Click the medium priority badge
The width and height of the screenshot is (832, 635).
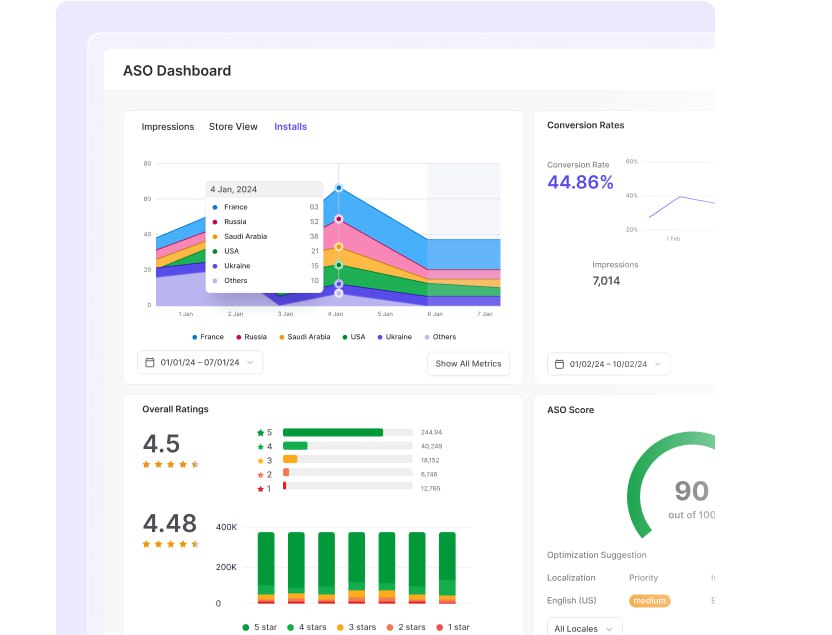click(649, 601)
